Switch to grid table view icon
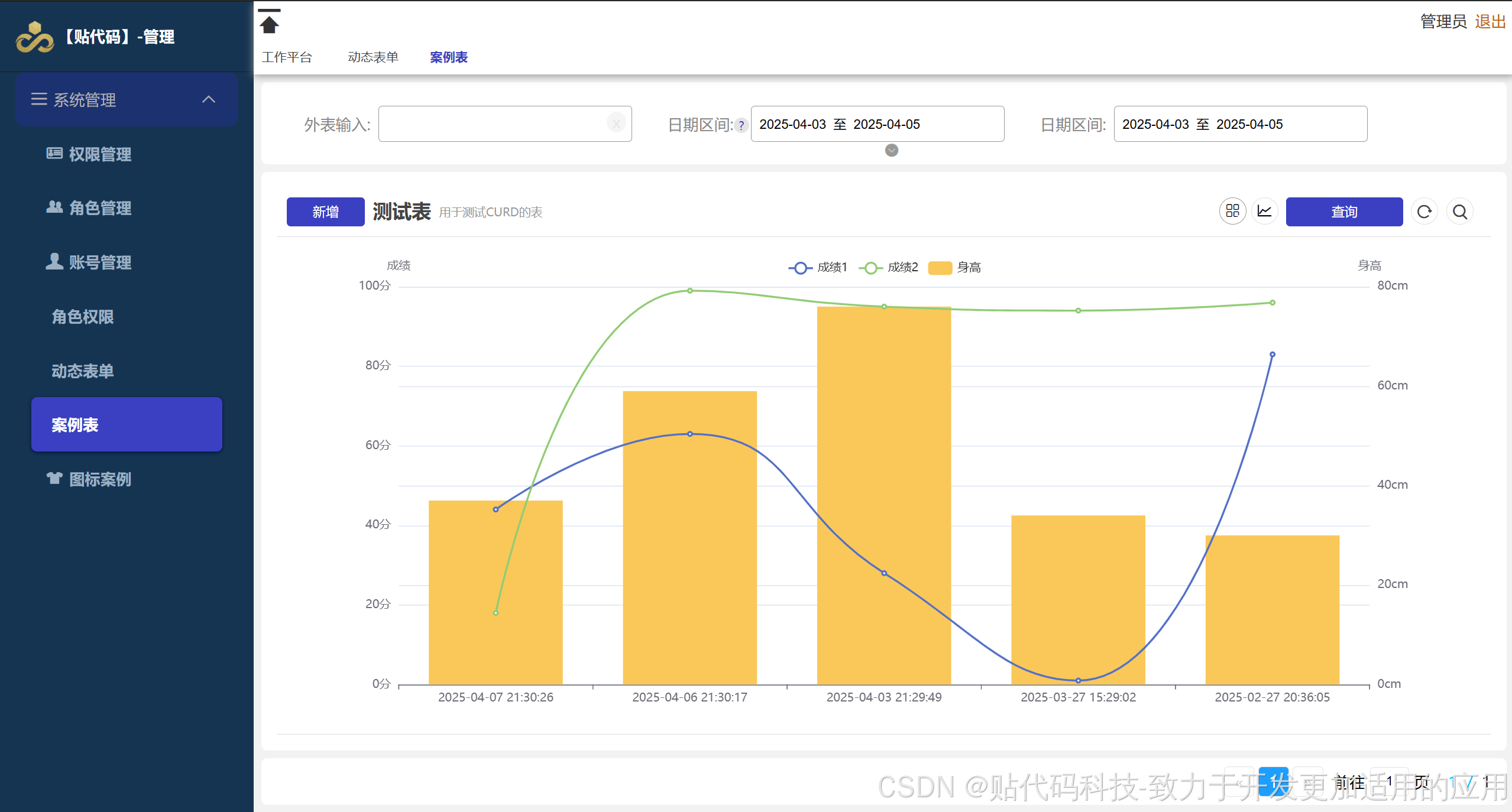 [x=1232, y=211]
